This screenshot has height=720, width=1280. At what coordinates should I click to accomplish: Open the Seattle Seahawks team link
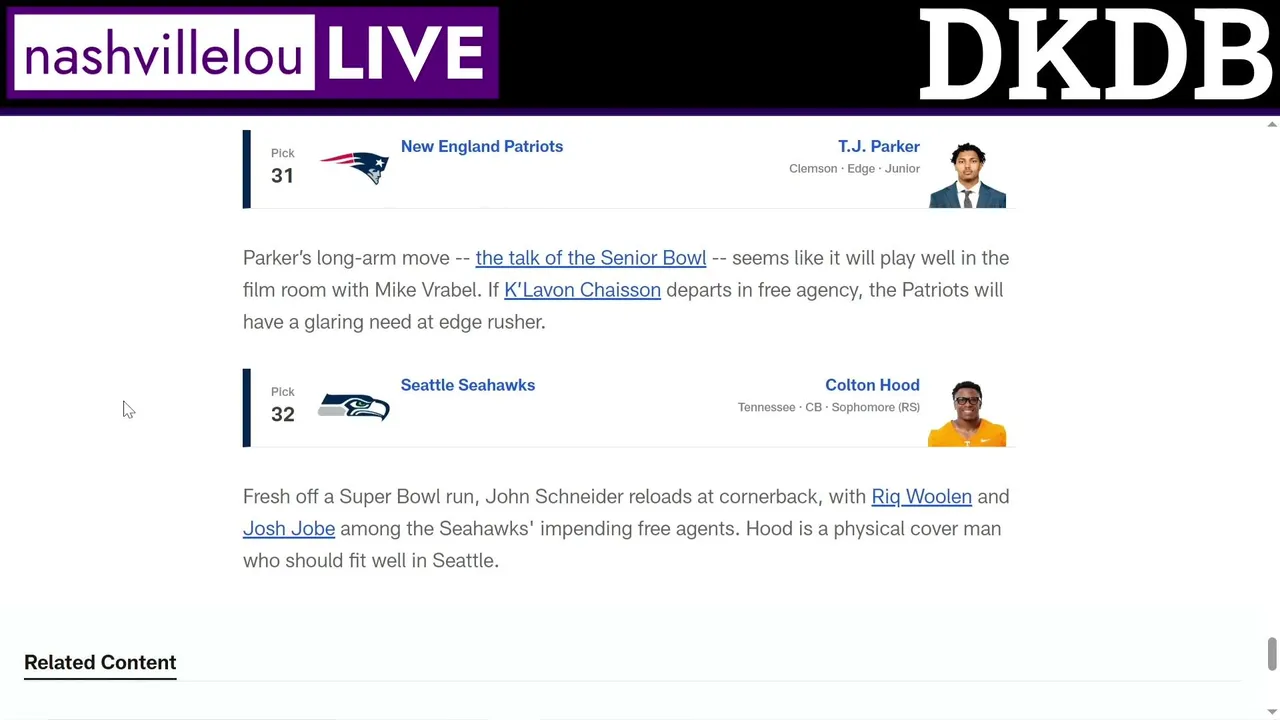coord(468,385)
